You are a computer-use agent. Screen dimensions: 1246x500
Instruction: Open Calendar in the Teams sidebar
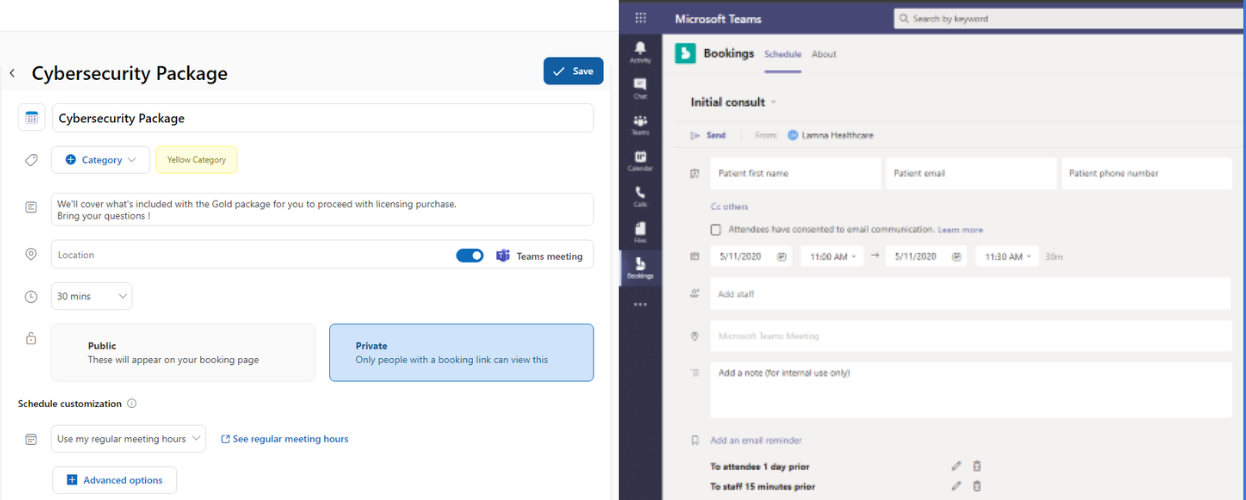tap(640, 160)
